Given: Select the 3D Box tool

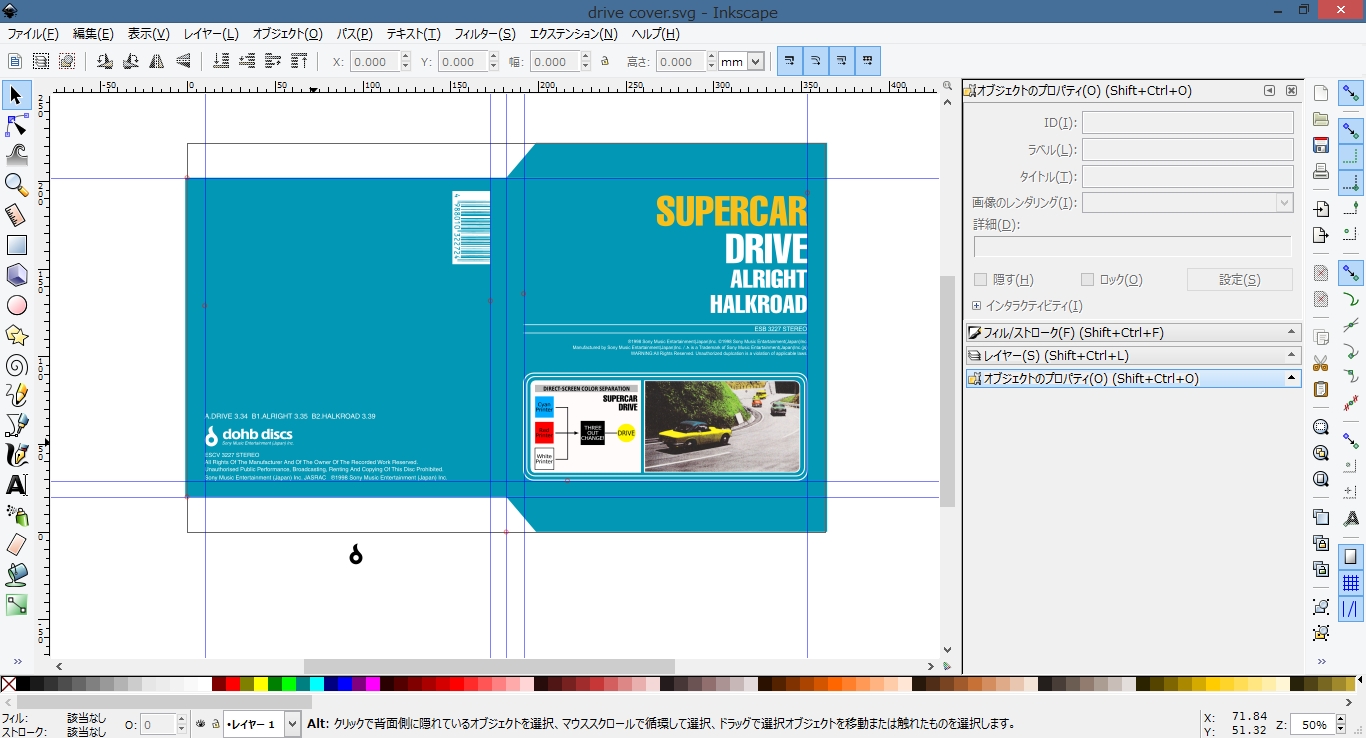Looking at the screenshot, I should 16,275.
